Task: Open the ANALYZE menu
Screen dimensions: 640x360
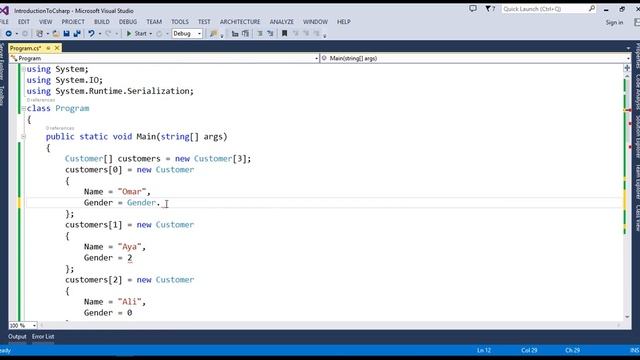Action: [x=282, y=22]
